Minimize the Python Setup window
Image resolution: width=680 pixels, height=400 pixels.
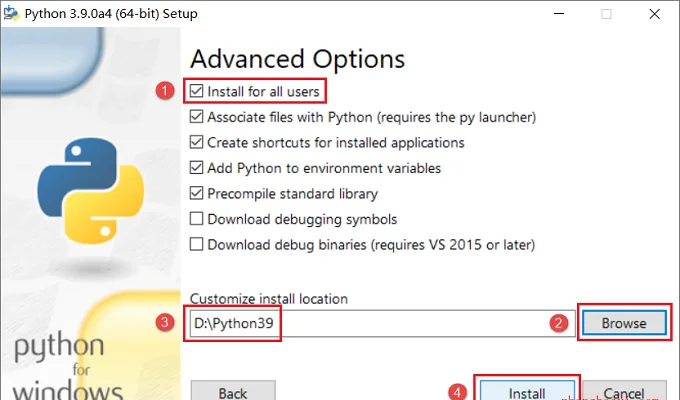[x=559, y=13]
